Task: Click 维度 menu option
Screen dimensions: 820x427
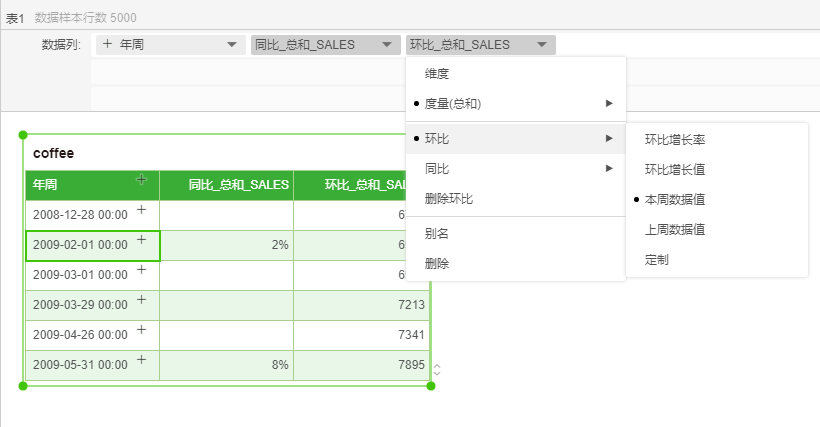Action: (437, 74)
